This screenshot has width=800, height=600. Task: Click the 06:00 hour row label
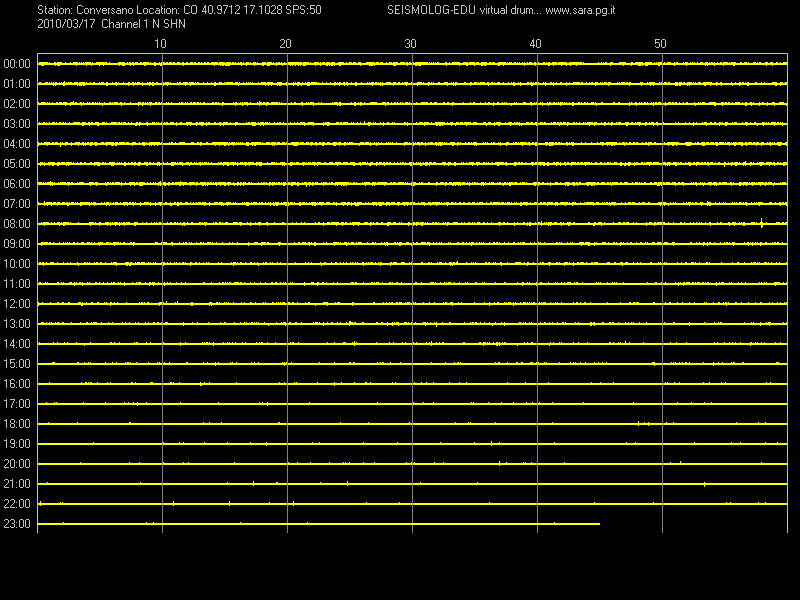click(17, 184)
